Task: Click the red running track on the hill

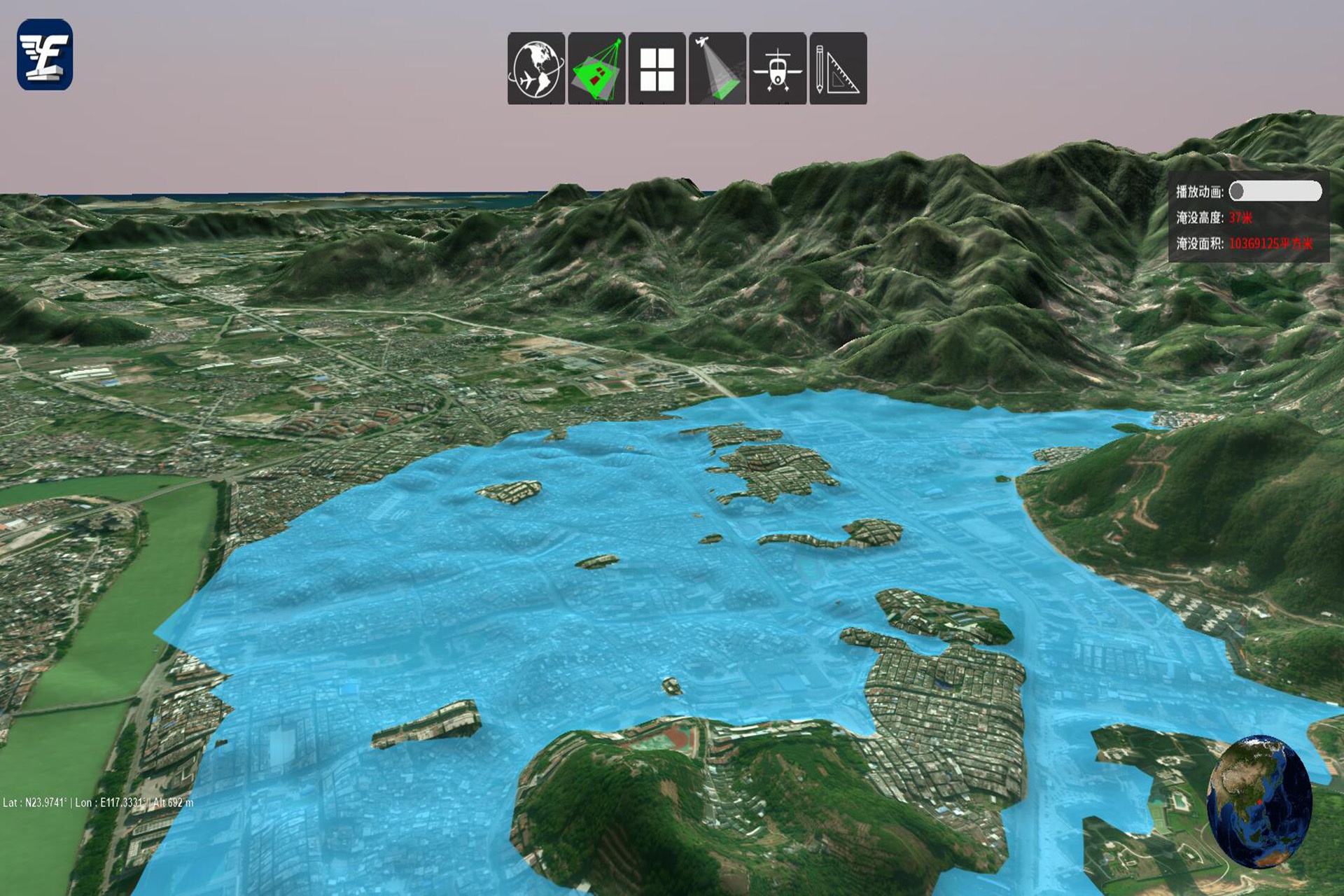Action: click(x=677, y=736)
